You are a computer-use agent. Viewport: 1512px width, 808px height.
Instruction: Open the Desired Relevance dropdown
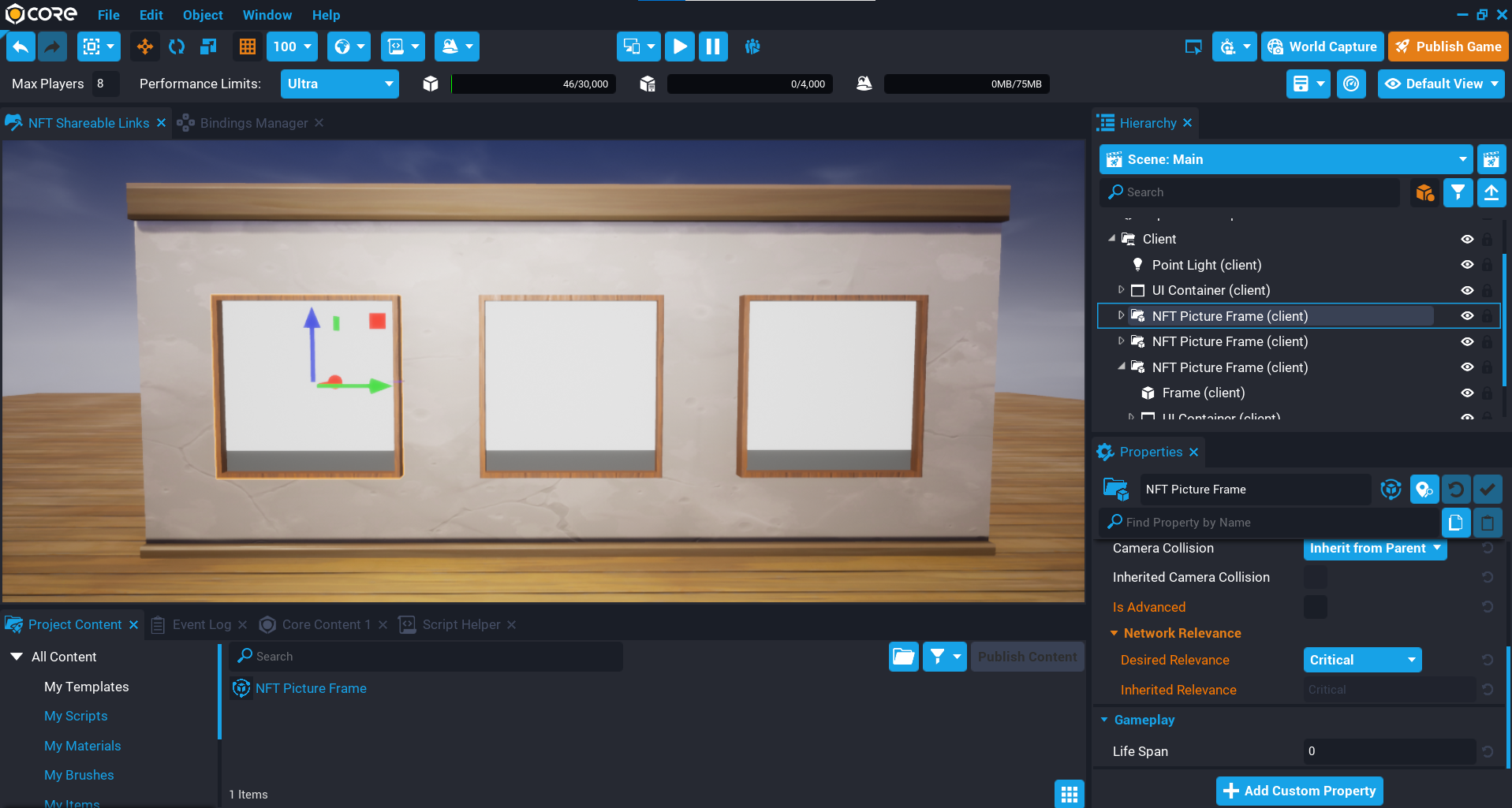coord(1362,660)
